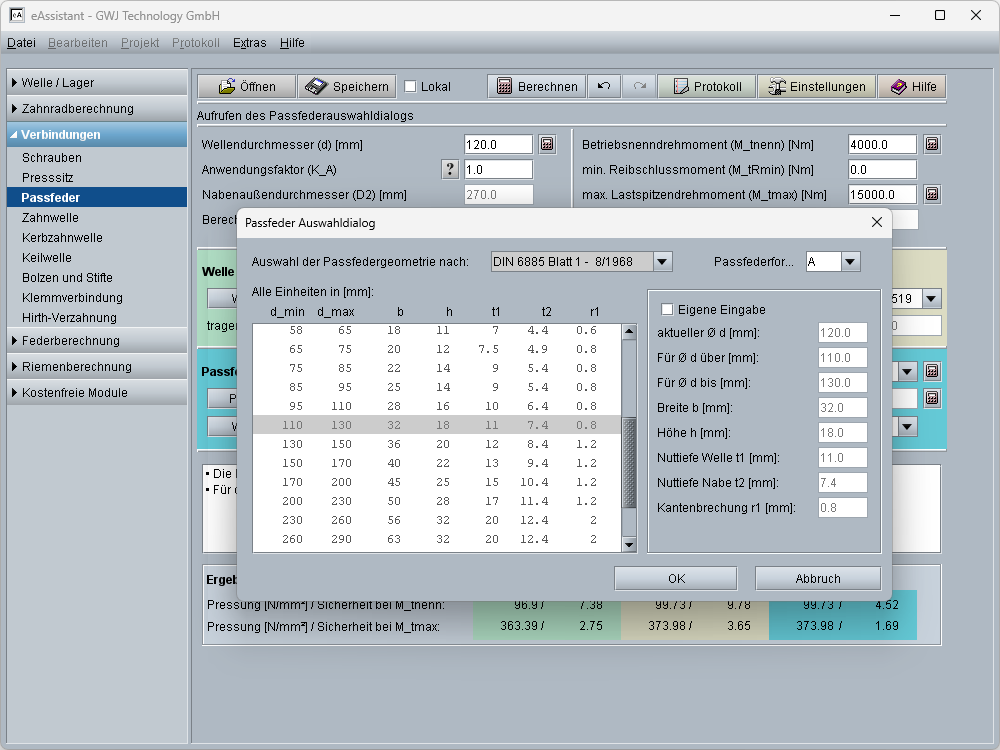Open the Extras menu
Viewport: 1000px width, 750px height.
coord(249,43)
